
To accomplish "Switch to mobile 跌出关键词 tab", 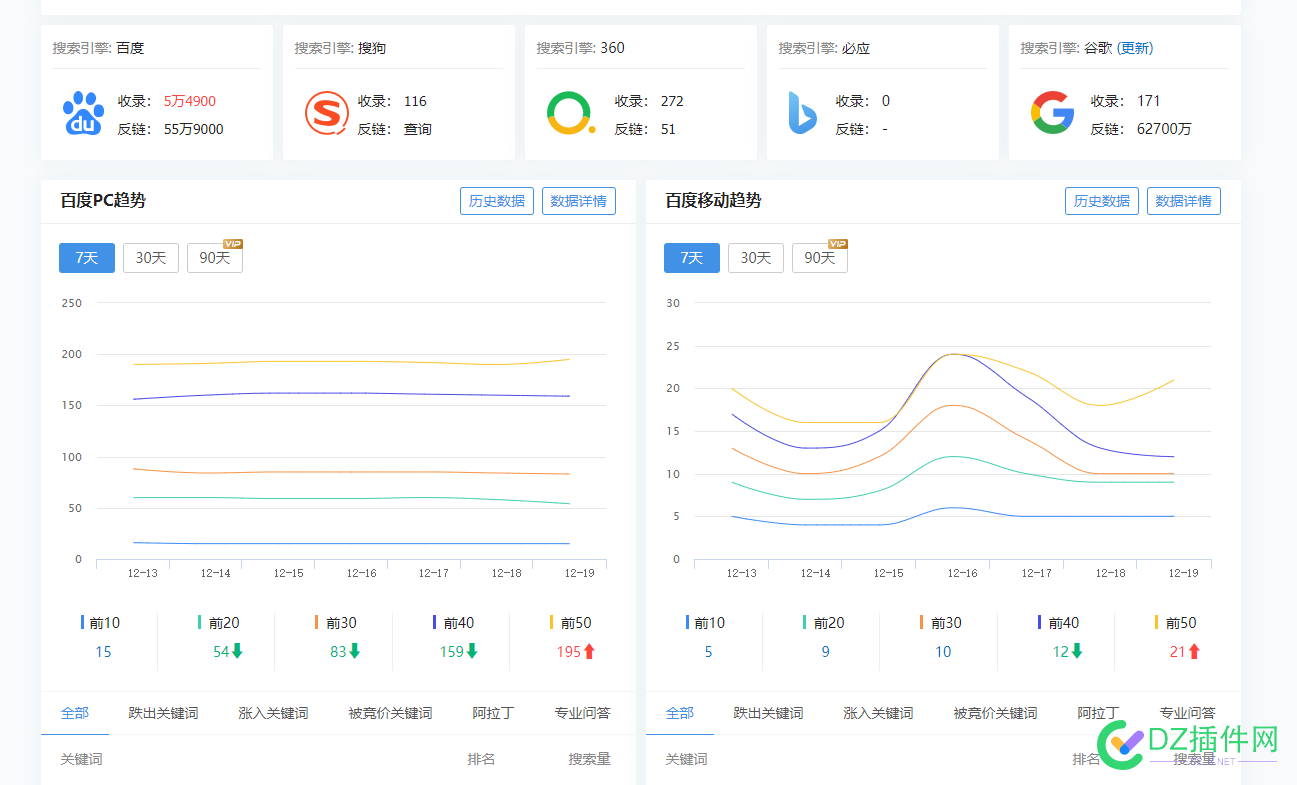I will [768, 713].
